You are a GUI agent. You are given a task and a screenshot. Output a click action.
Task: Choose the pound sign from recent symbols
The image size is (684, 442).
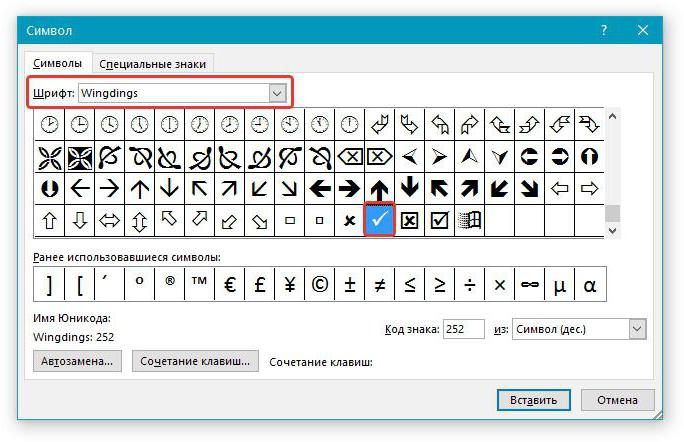coord(260,284)
